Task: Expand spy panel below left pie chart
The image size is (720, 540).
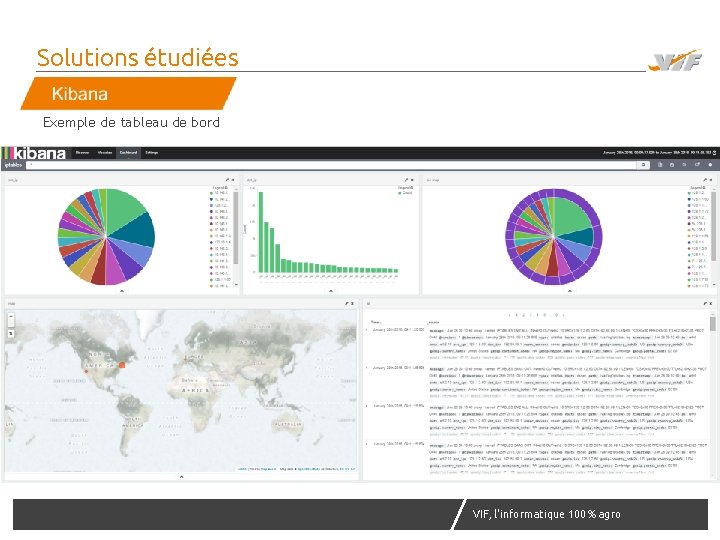Action: (122, 291)
